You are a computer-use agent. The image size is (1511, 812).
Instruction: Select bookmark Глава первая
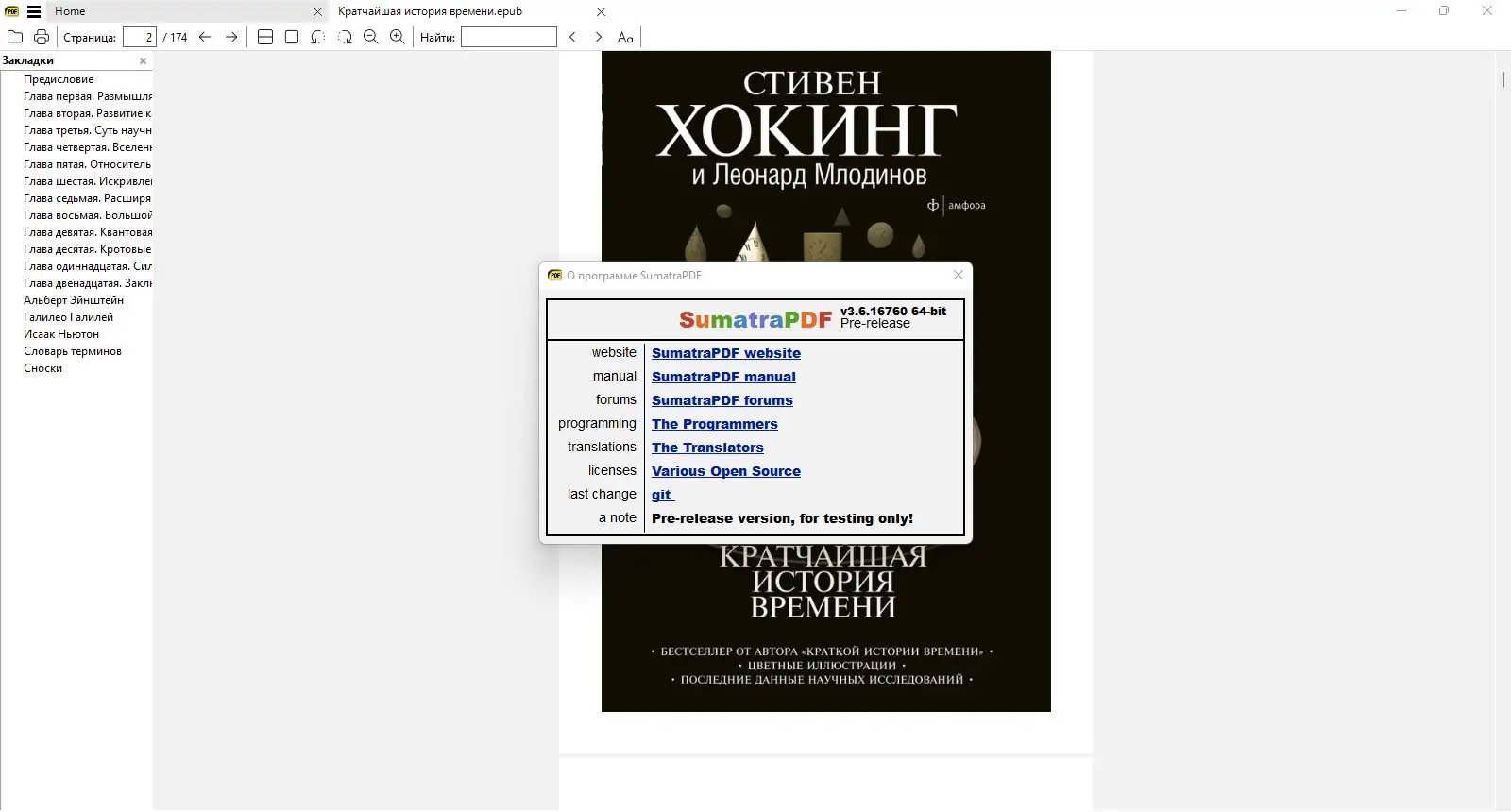[x=88, y=96]
